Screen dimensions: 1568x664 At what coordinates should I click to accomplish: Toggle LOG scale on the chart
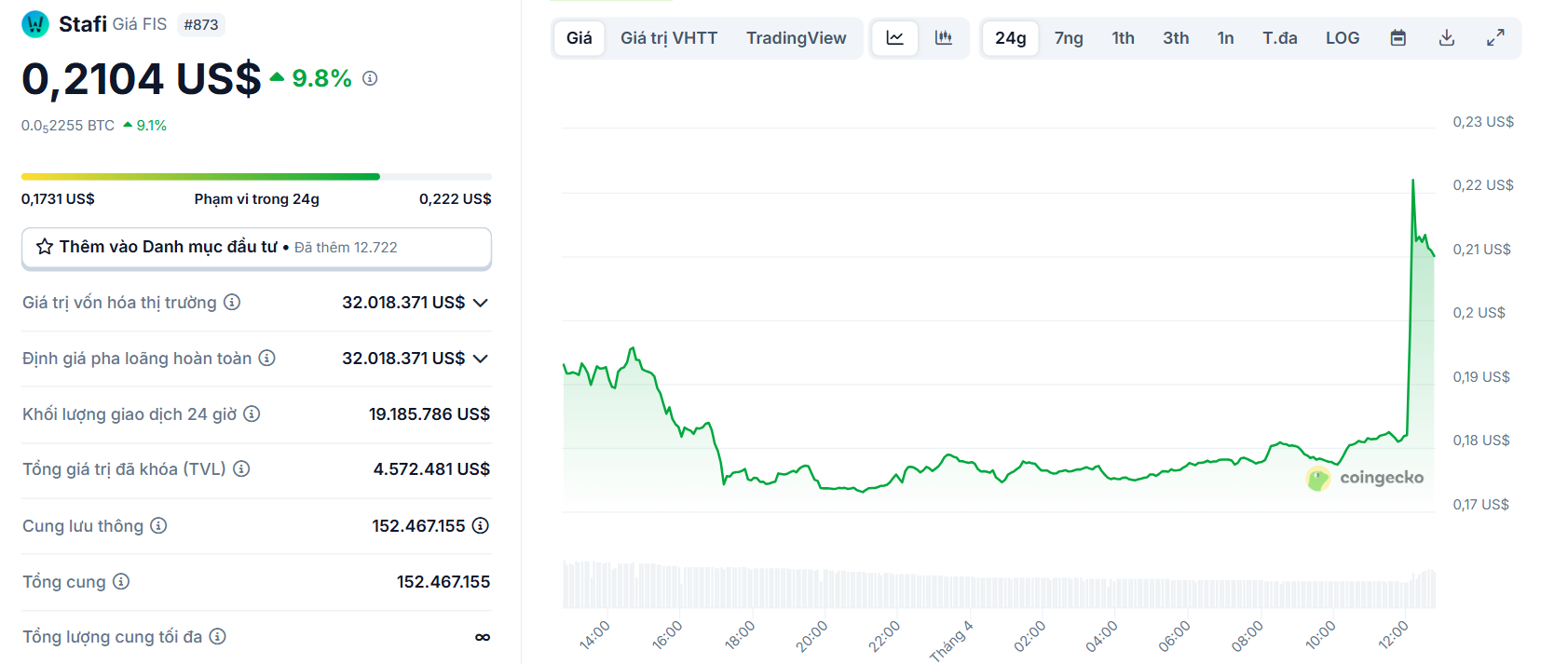point(1342,38)
